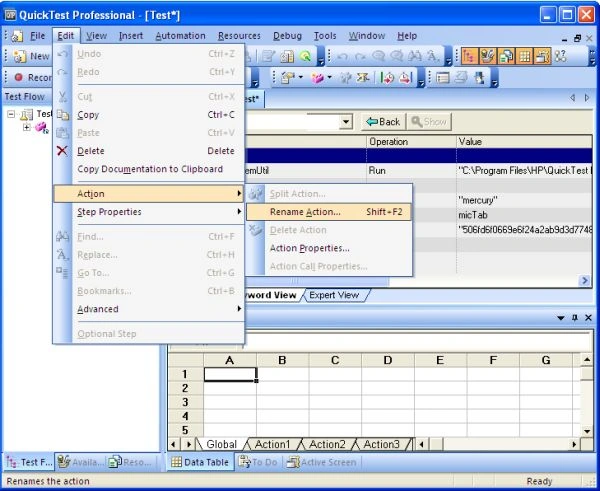Toggle the Resources pane toolbar icon
The width and height of the screenshot is (600, 491).
click(x=506, y=56)
